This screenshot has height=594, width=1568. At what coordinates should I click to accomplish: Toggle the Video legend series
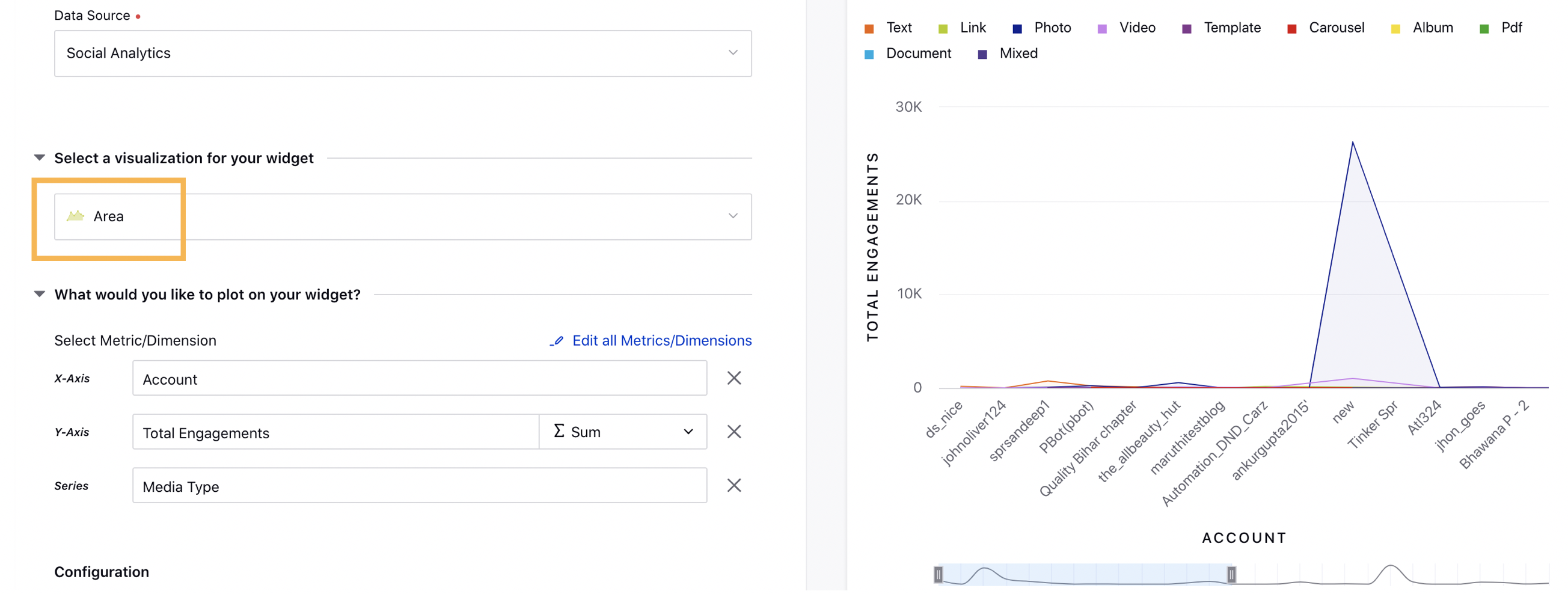pyautogui.click(x=1126, y=28)
